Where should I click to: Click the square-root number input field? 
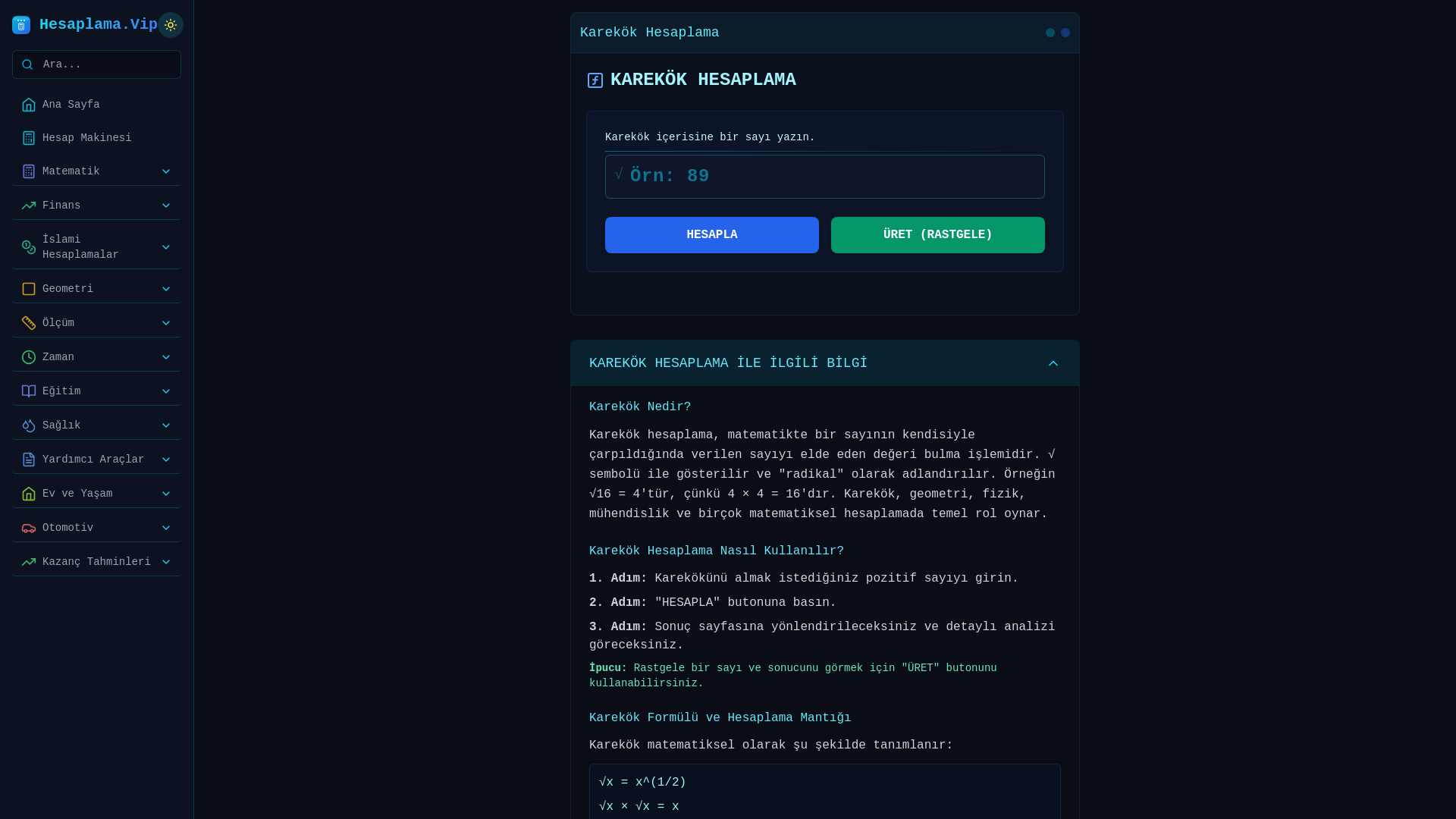(825, 177)
